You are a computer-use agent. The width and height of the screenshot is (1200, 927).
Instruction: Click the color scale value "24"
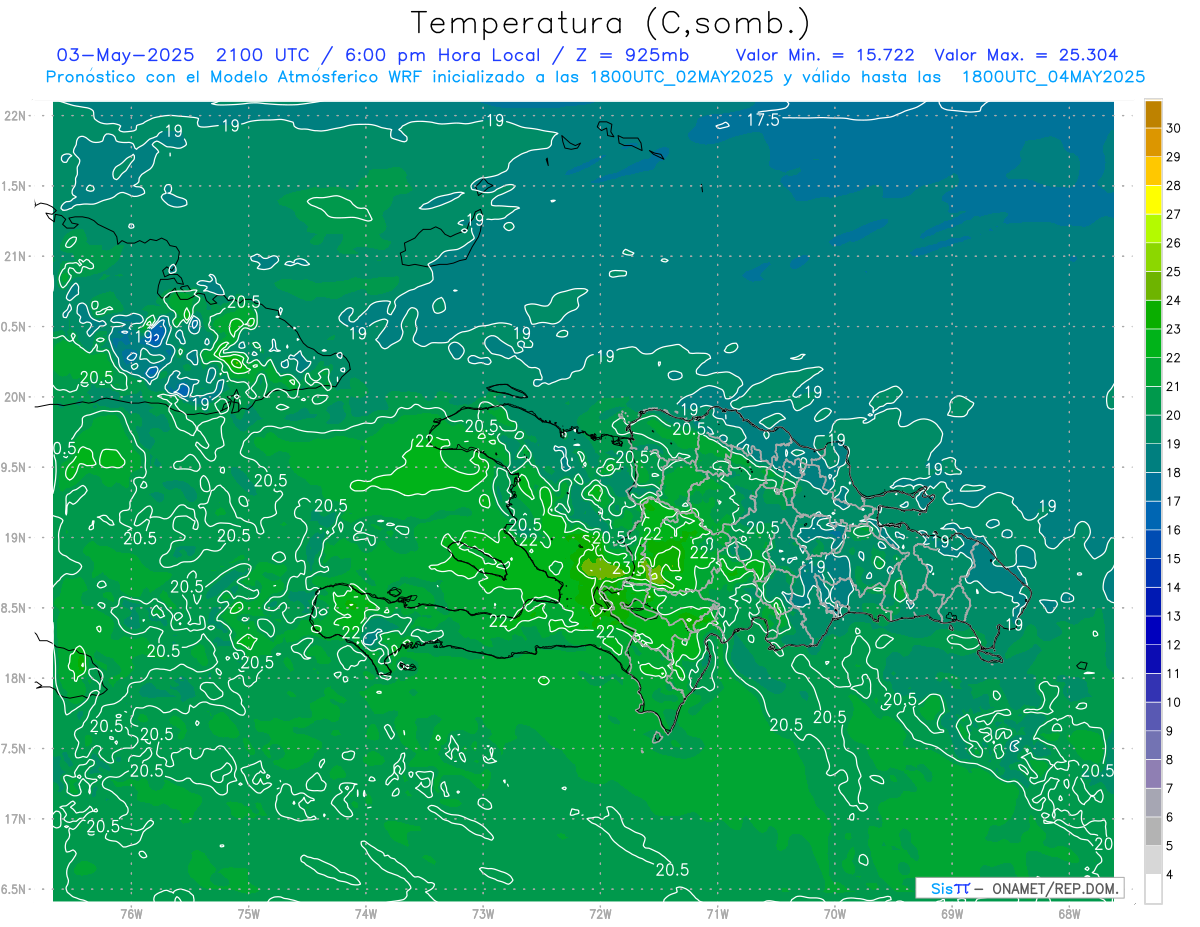1173,301
